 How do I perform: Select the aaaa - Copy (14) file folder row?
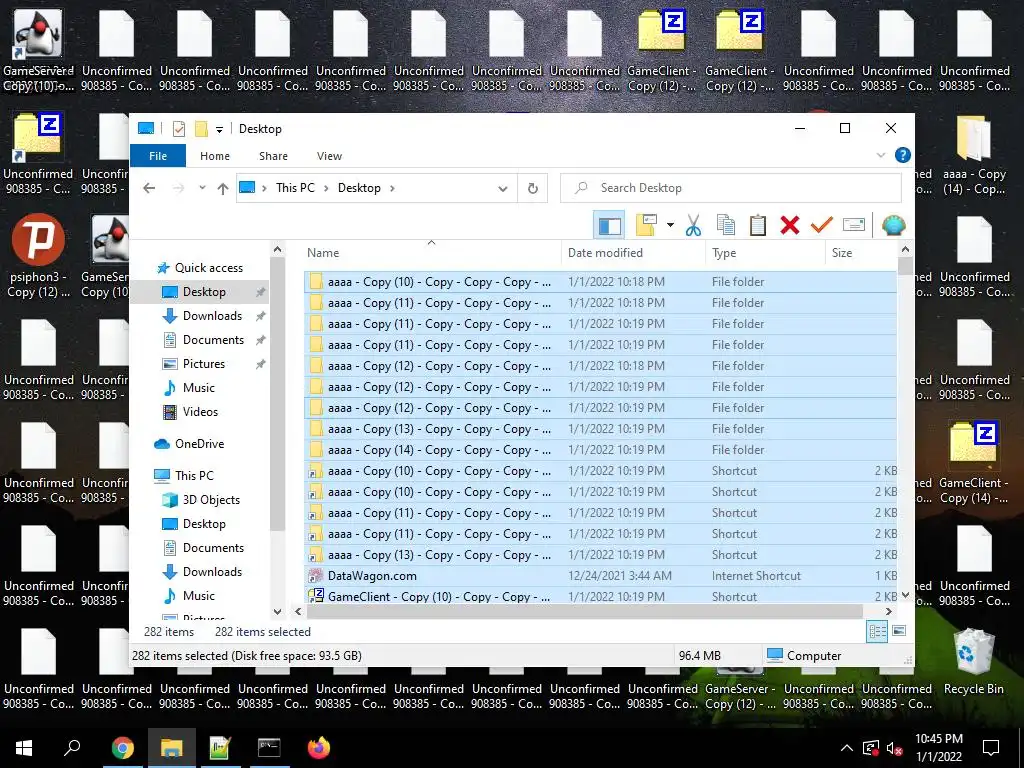coord(600,450)
